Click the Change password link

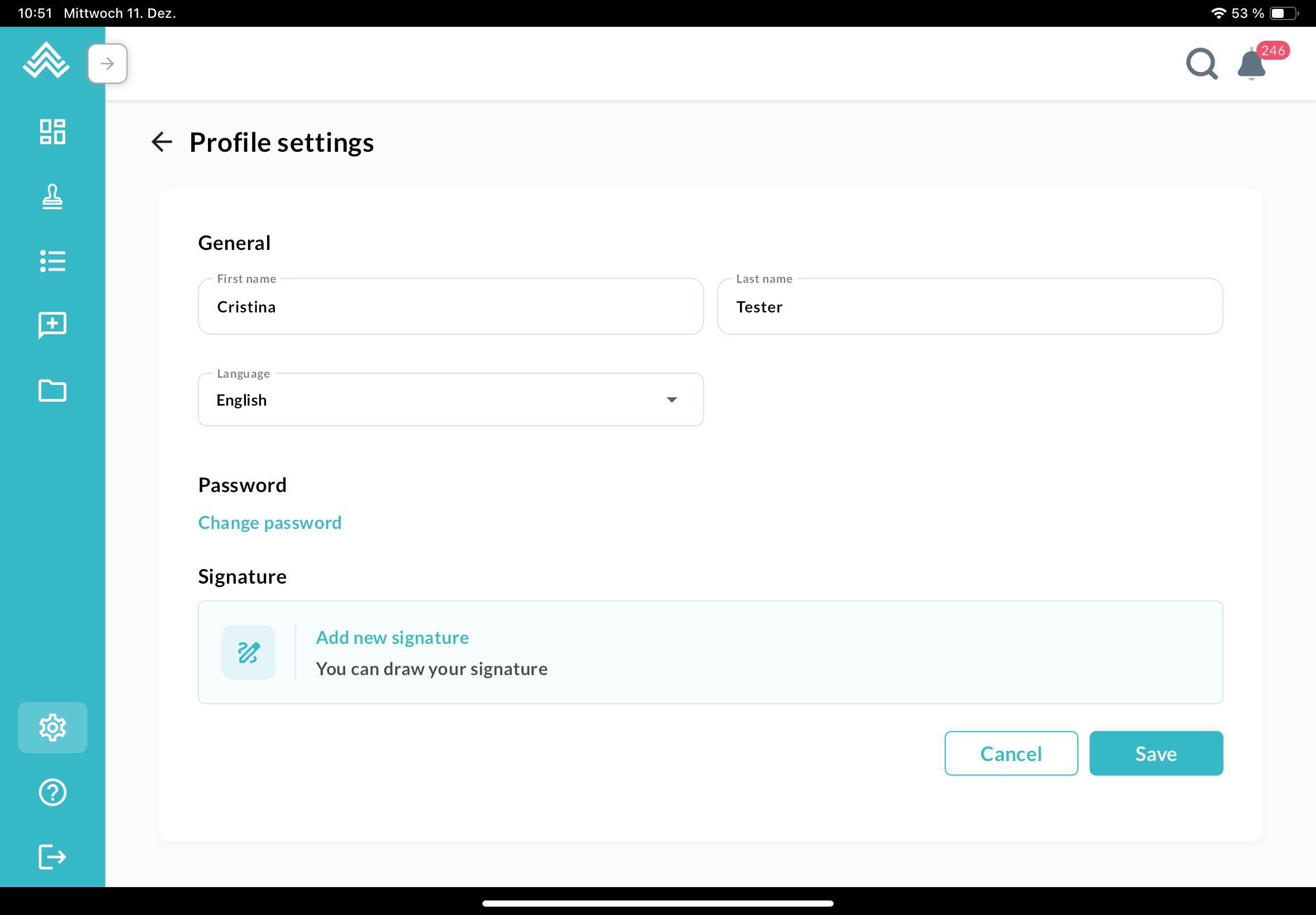(270, 523)
